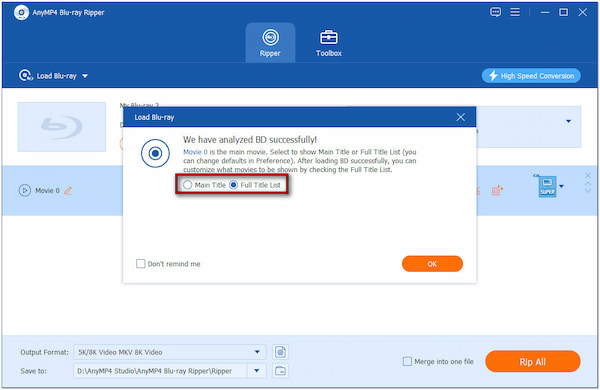Click the Movie 0 link in dialog text
The height and width of the screenshot is (390, 600).
coord(195,152)
